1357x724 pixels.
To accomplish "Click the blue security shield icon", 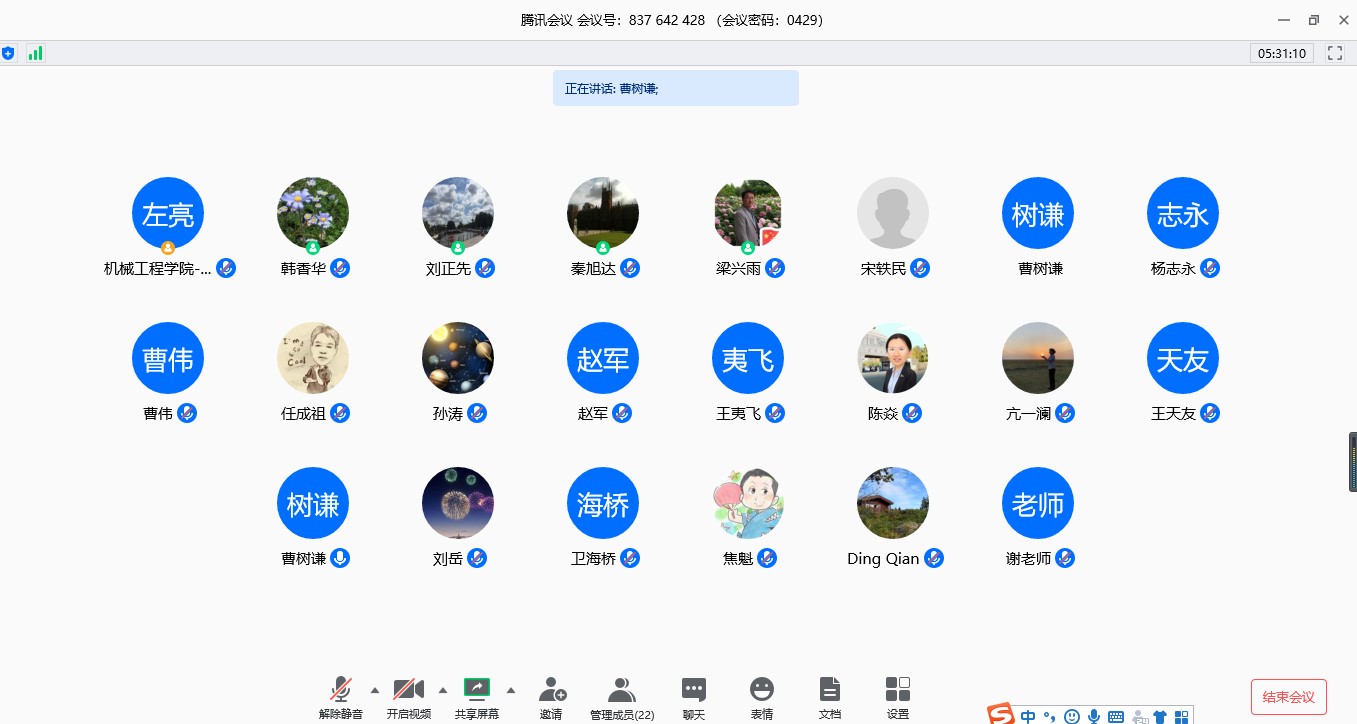I will pyautogui.click(x=8, y=53).
